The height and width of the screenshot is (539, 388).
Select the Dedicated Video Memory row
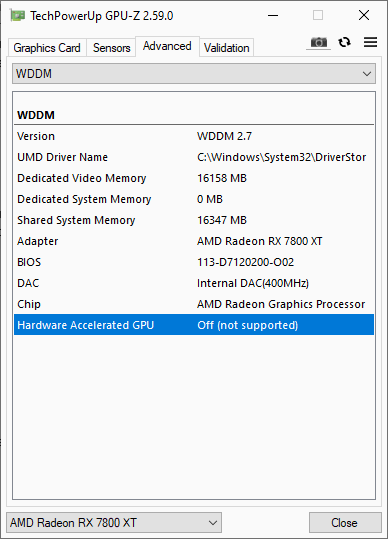(194, 178)
